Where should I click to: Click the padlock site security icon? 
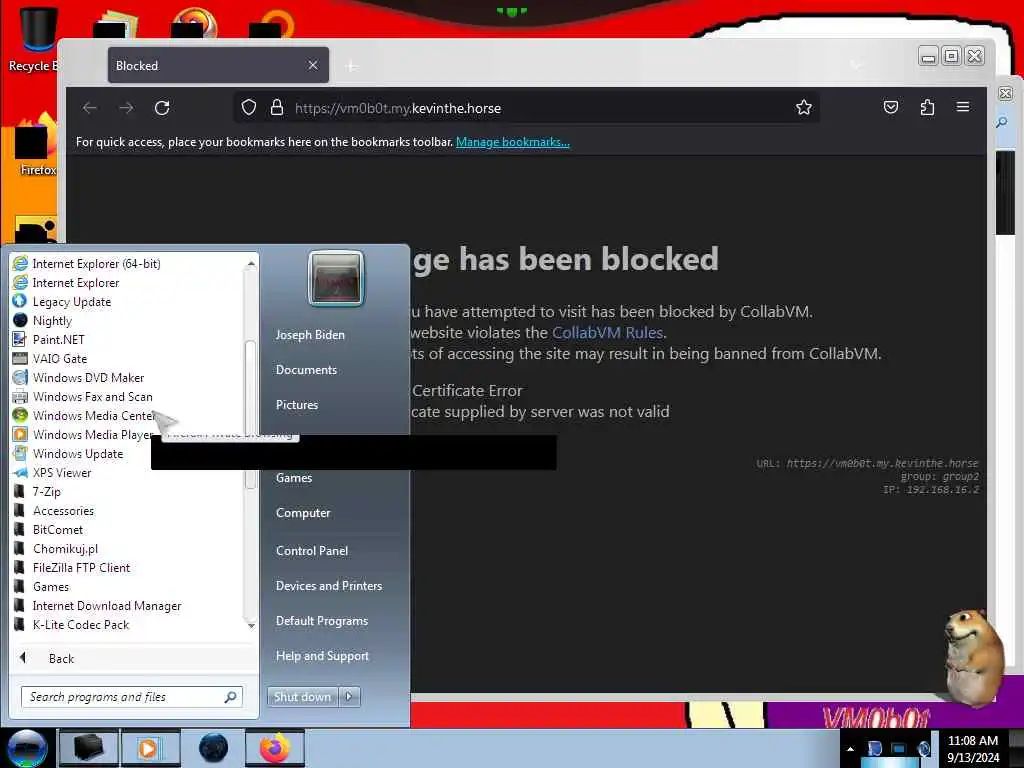tap(277, 108)
